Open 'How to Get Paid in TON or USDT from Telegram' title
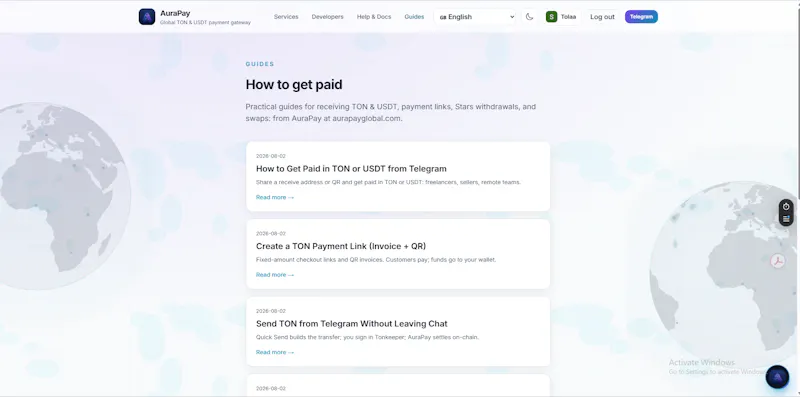Viewport: 800px width, 397px height. [351, 169]
